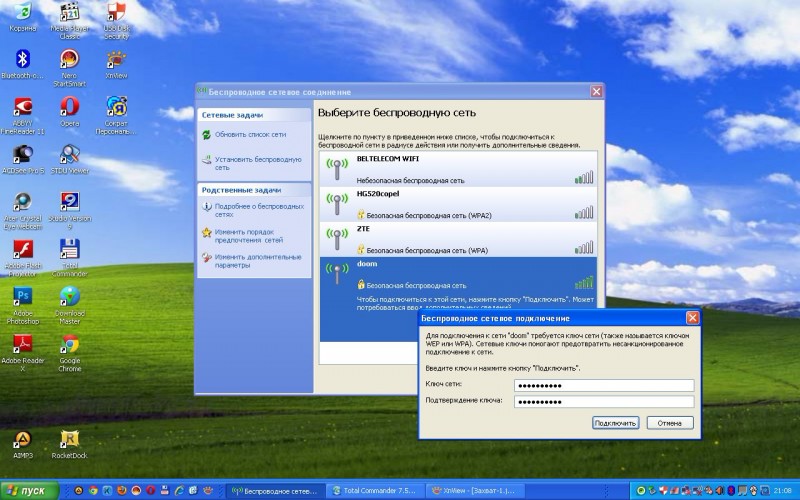
Task: Launch ACDSee Pro 5 desktop icon
Action: (x=22, y=160)
